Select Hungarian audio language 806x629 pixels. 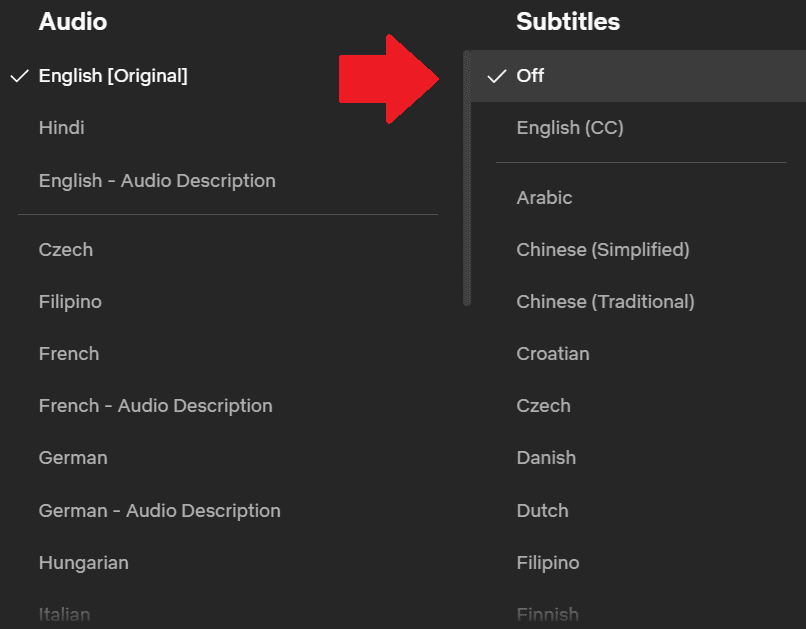click(x=84, y=563)
